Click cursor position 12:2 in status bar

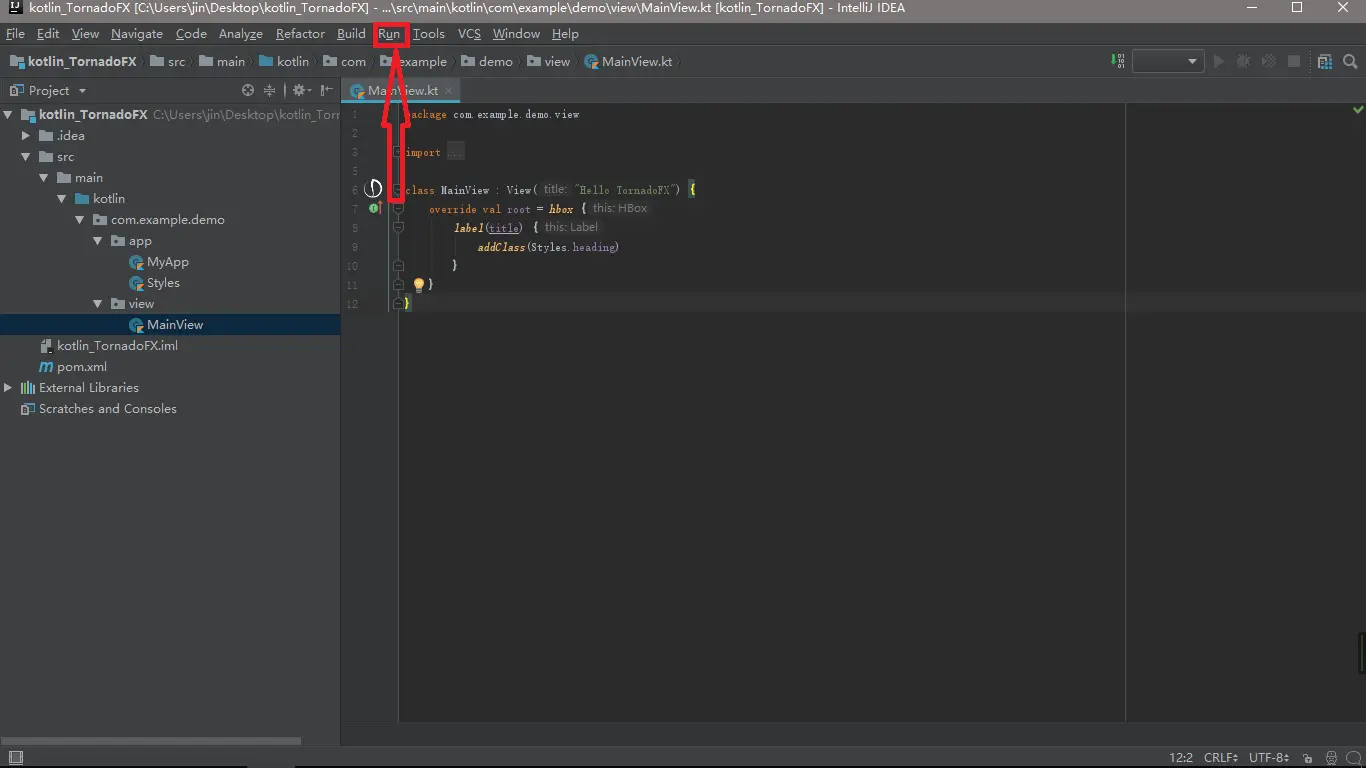click(x=1180, y=758)
